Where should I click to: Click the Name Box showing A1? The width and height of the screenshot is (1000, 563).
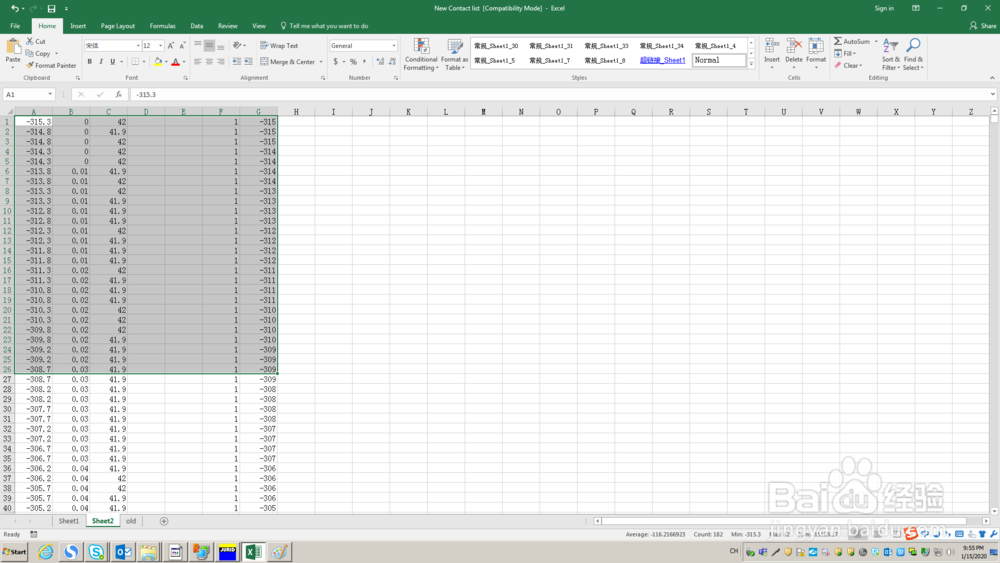(29, 94)
